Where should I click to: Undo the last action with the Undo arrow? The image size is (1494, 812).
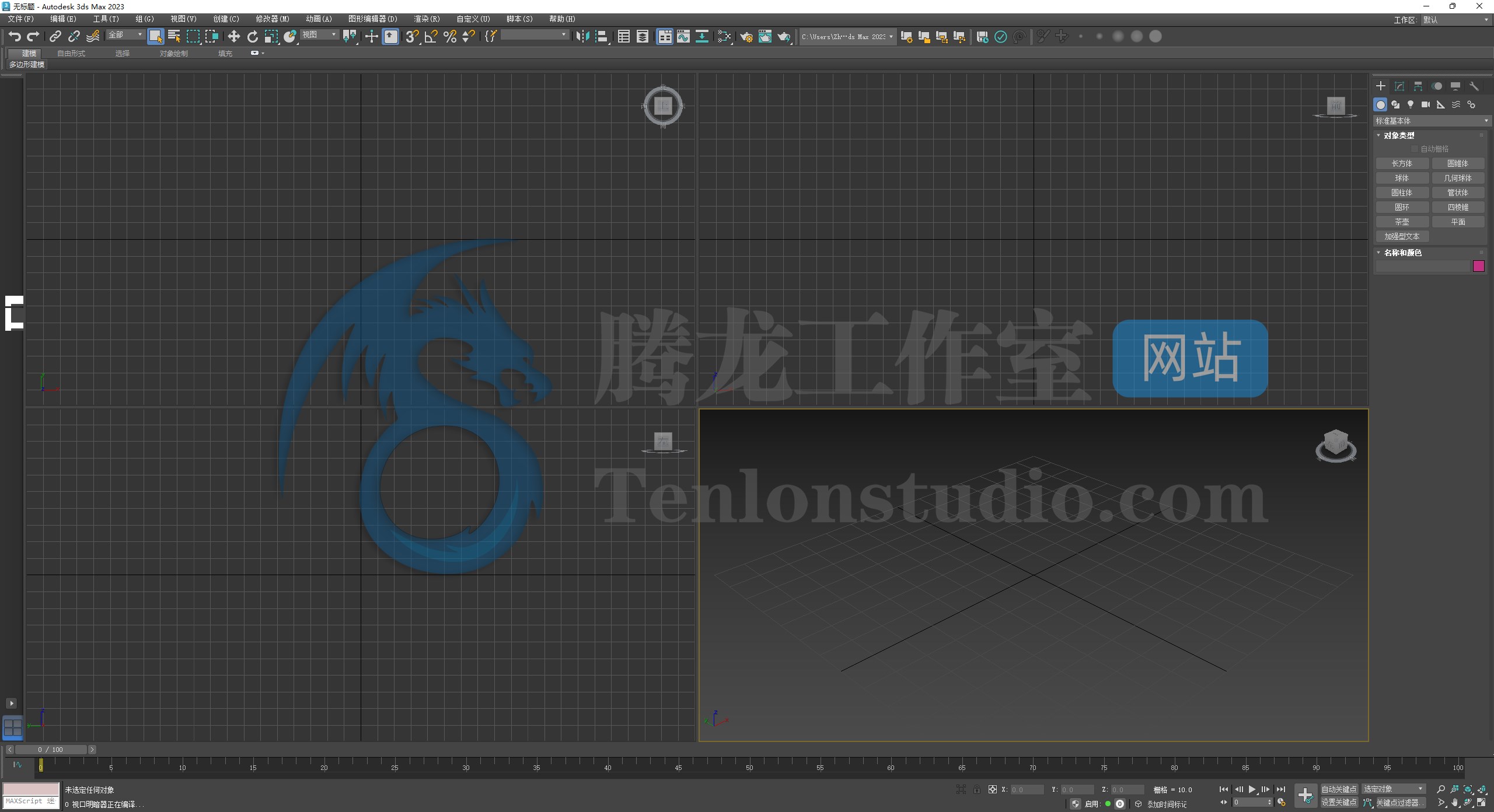[x=15, y=37]
